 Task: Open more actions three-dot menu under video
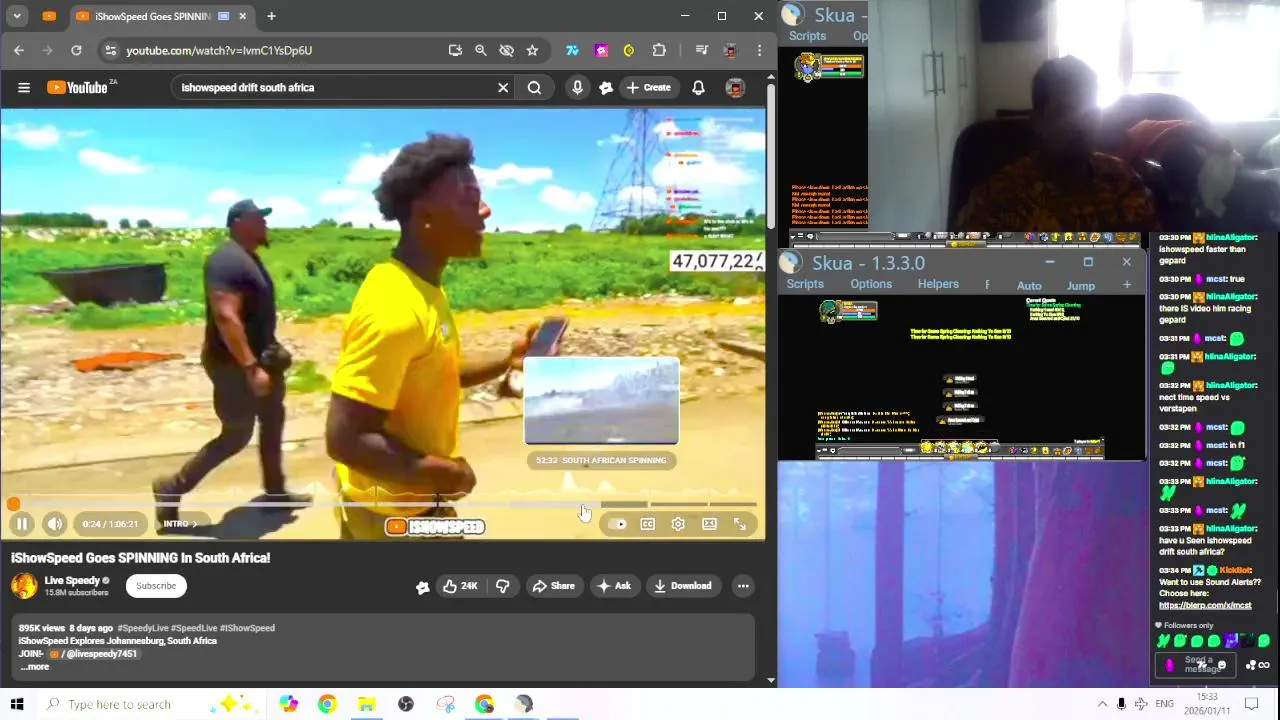pos(743,586)
